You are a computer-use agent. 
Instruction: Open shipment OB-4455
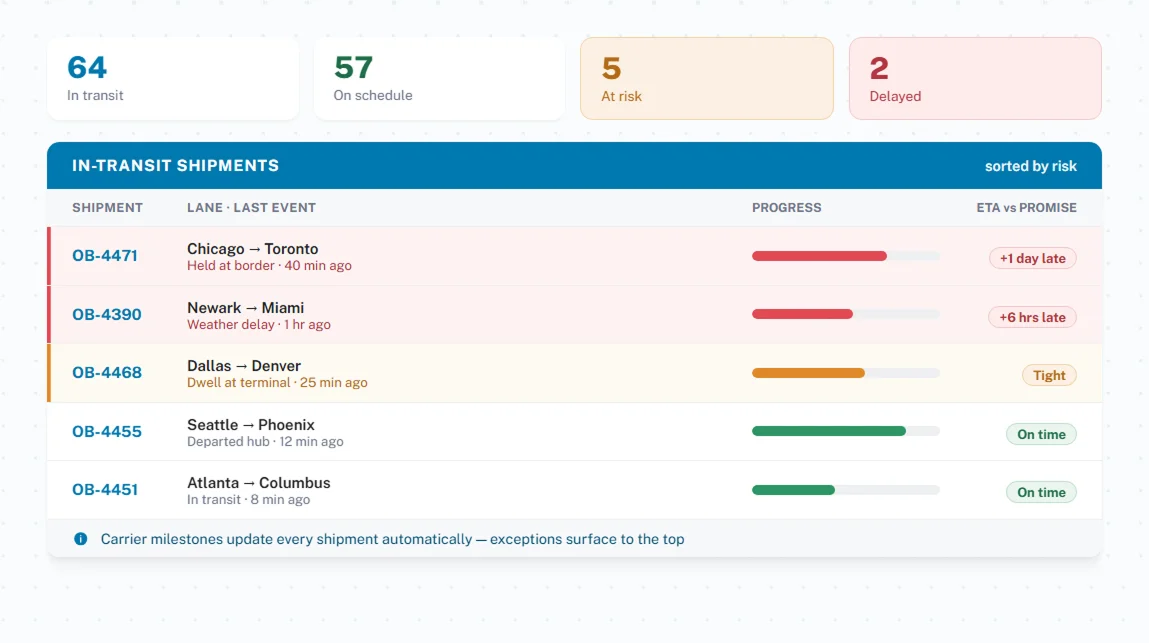pos(106,432)
